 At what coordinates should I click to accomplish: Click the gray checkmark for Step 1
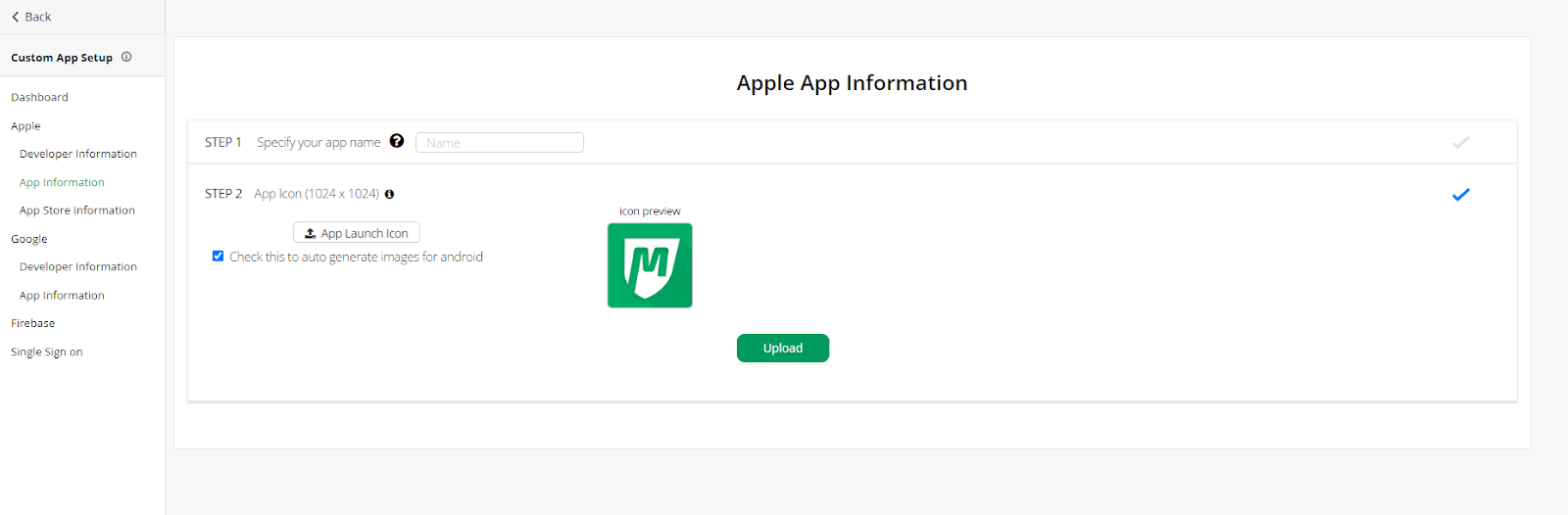1460,142
